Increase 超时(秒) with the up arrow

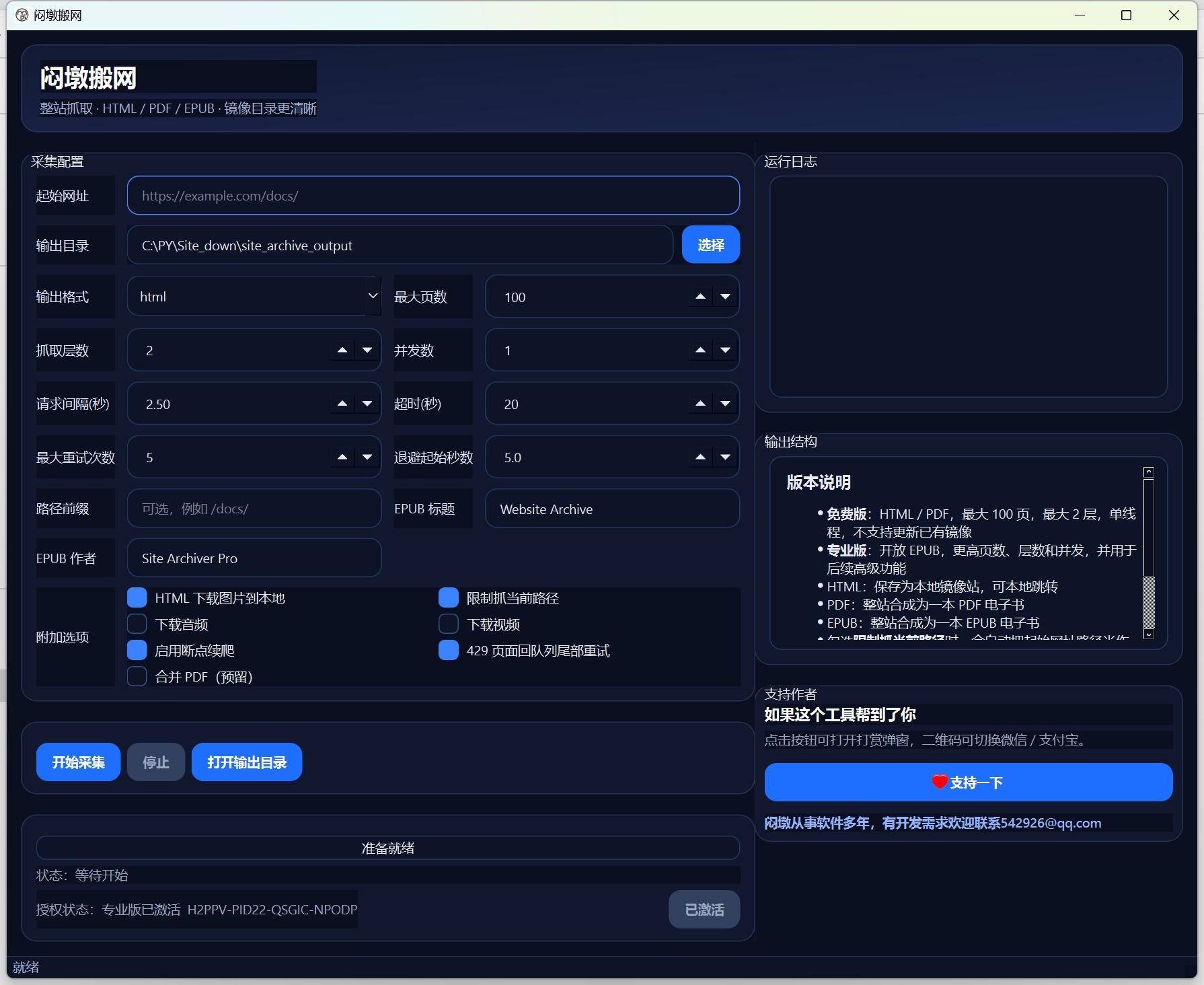tap(700, 403)
